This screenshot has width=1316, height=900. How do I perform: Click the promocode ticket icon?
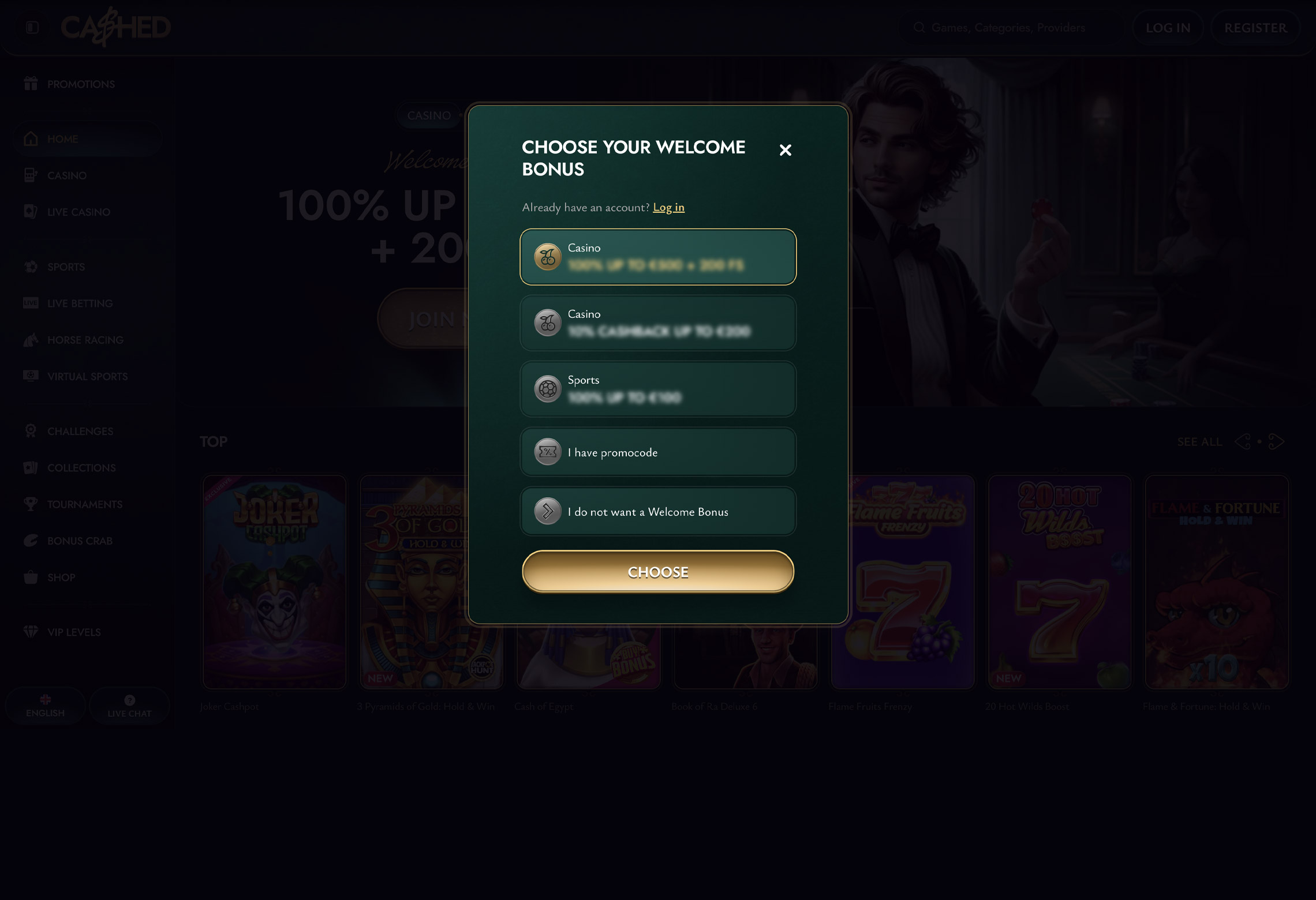pyautogui.click(x=548, y=452)
